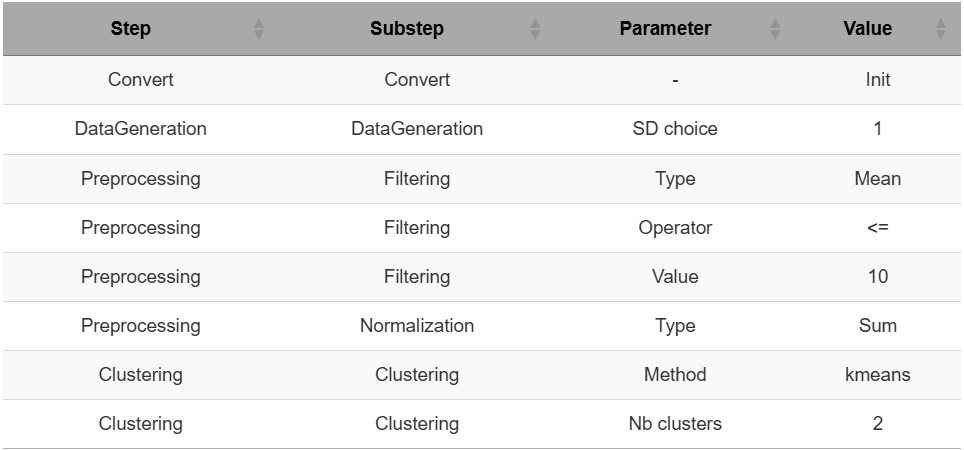Sort table by Value column arrows

point(941,29)
